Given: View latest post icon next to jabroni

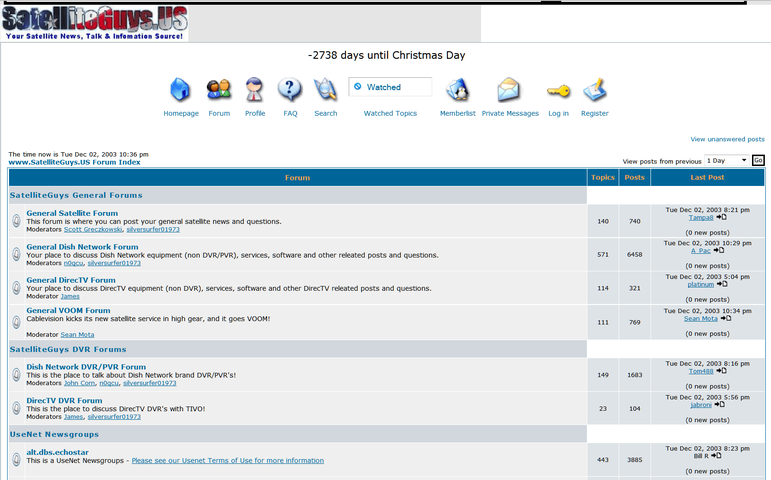Looking at the screenshot, I should coord(719,404).
